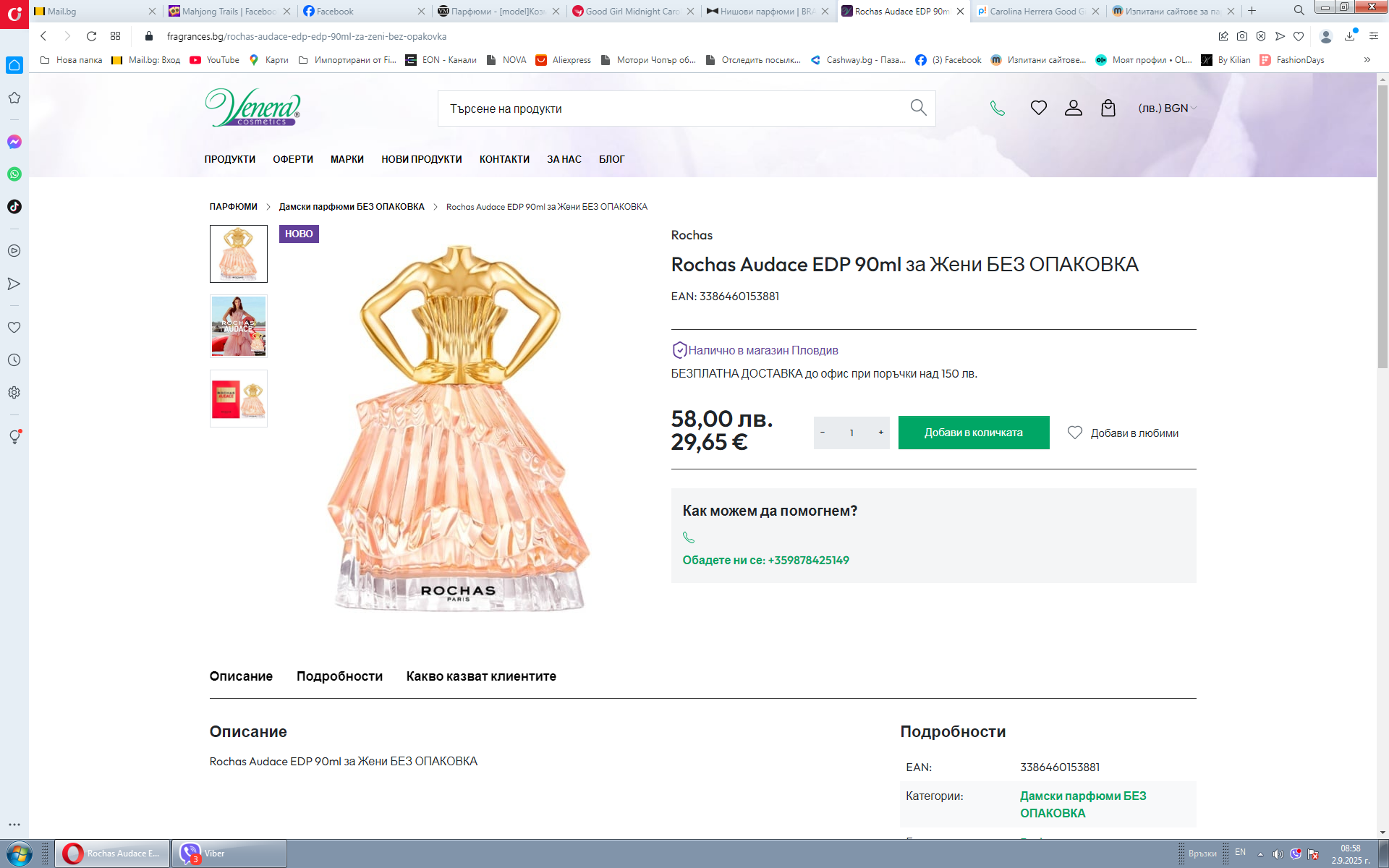Viewport: 1389px width, 868px height.
Task: Open TikTok in Opera sidebar
Action: click(x=14, y=207)
